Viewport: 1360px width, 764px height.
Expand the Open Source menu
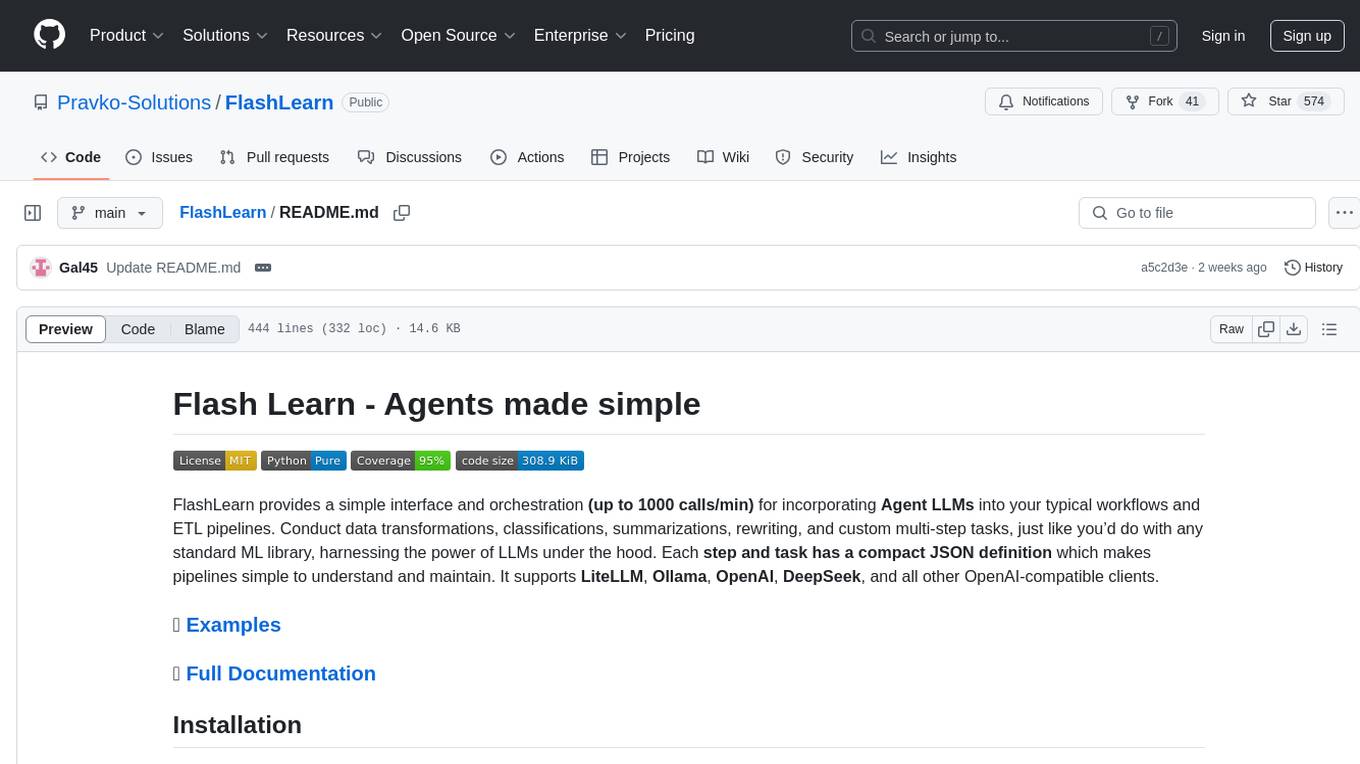coord(458,35)
